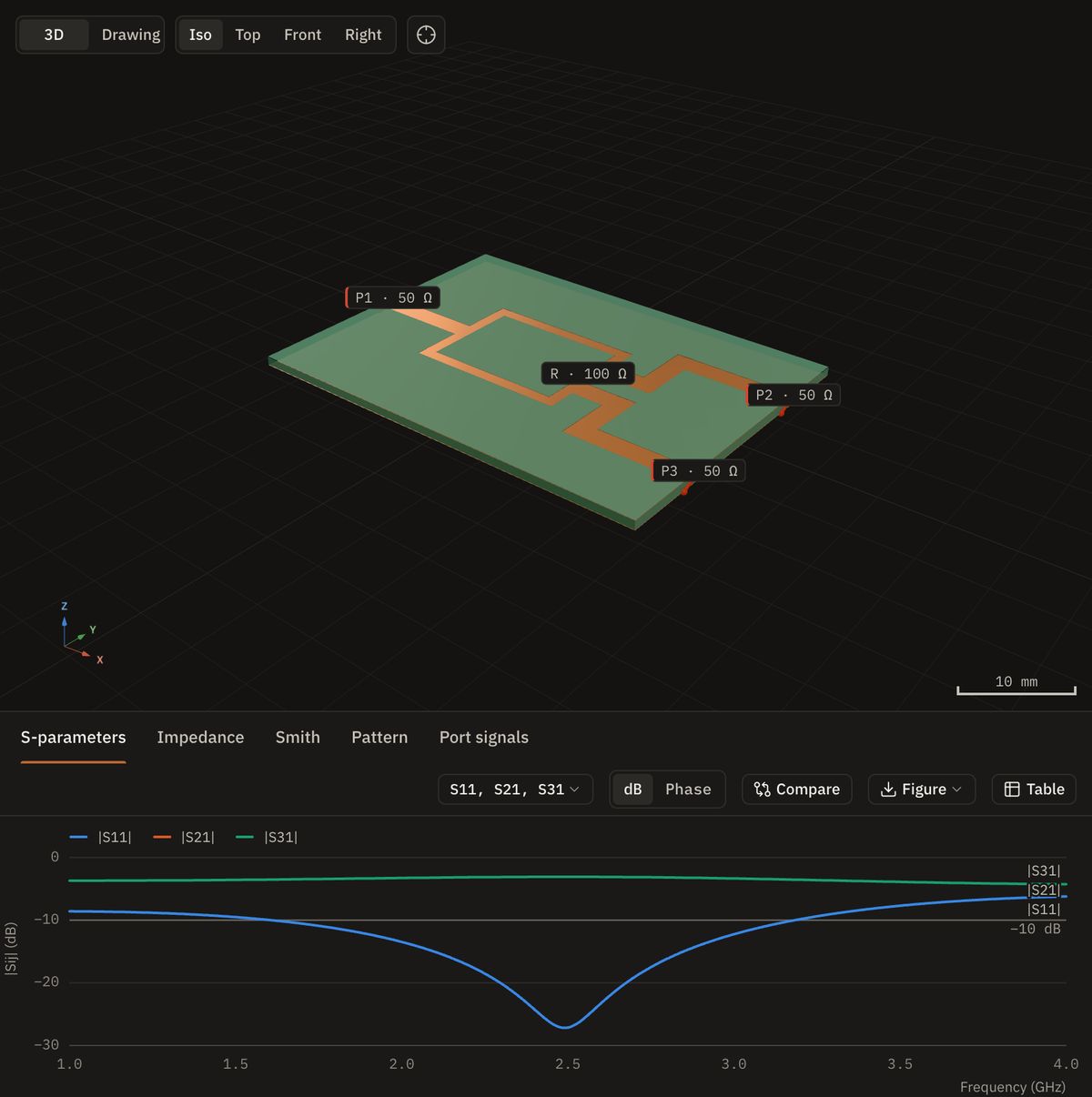
Task: Click the Frequency (GHz) axis title
Action: 1013,1087
